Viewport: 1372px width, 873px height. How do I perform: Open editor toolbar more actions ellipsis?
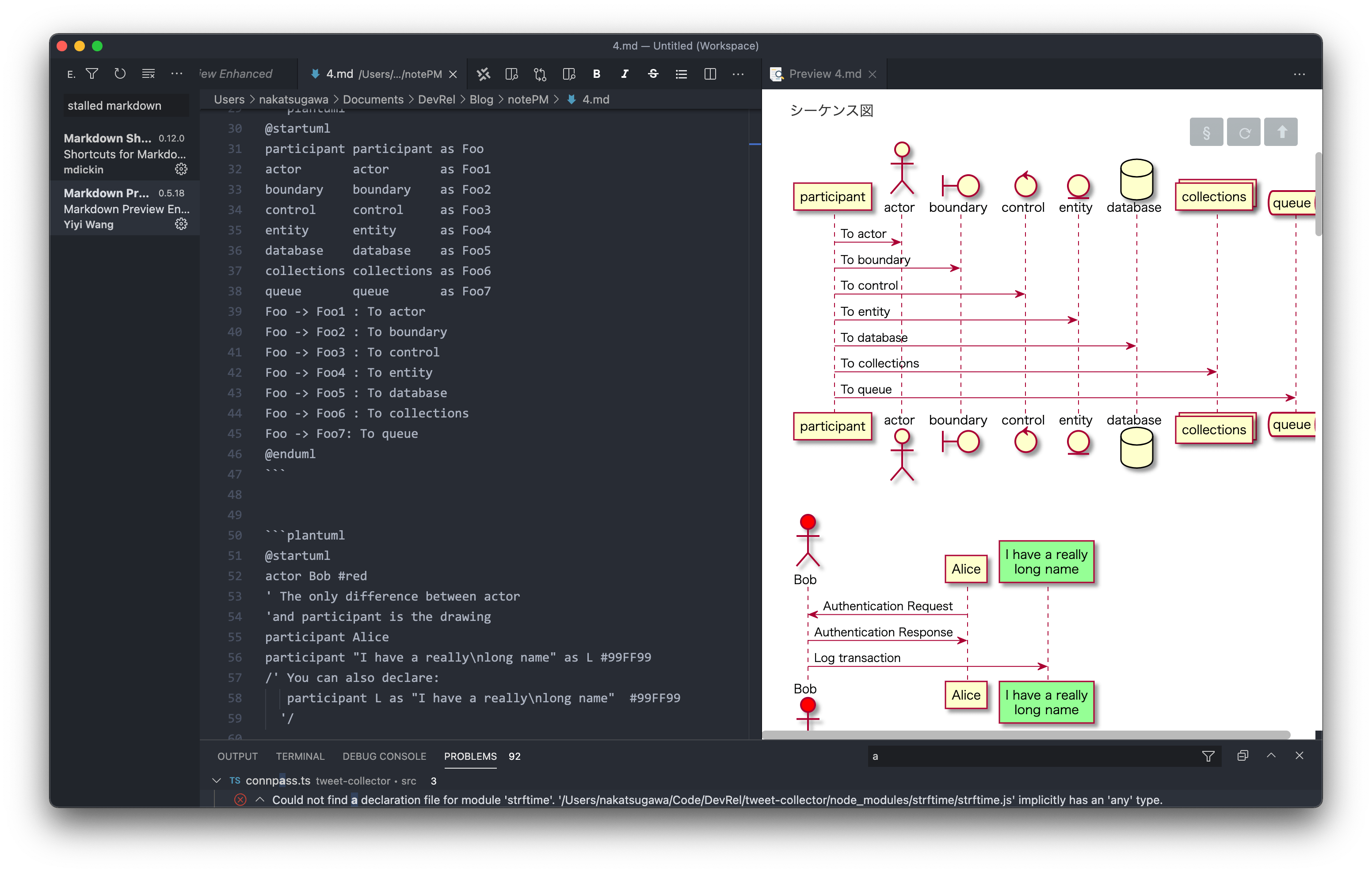click(738, 74)
